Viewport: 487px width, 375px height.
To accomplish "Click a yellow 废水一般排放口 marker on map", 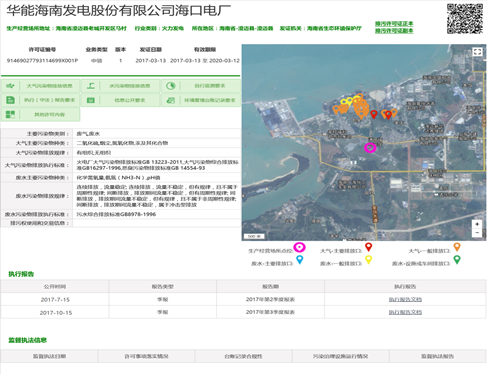I will (344, 102).
